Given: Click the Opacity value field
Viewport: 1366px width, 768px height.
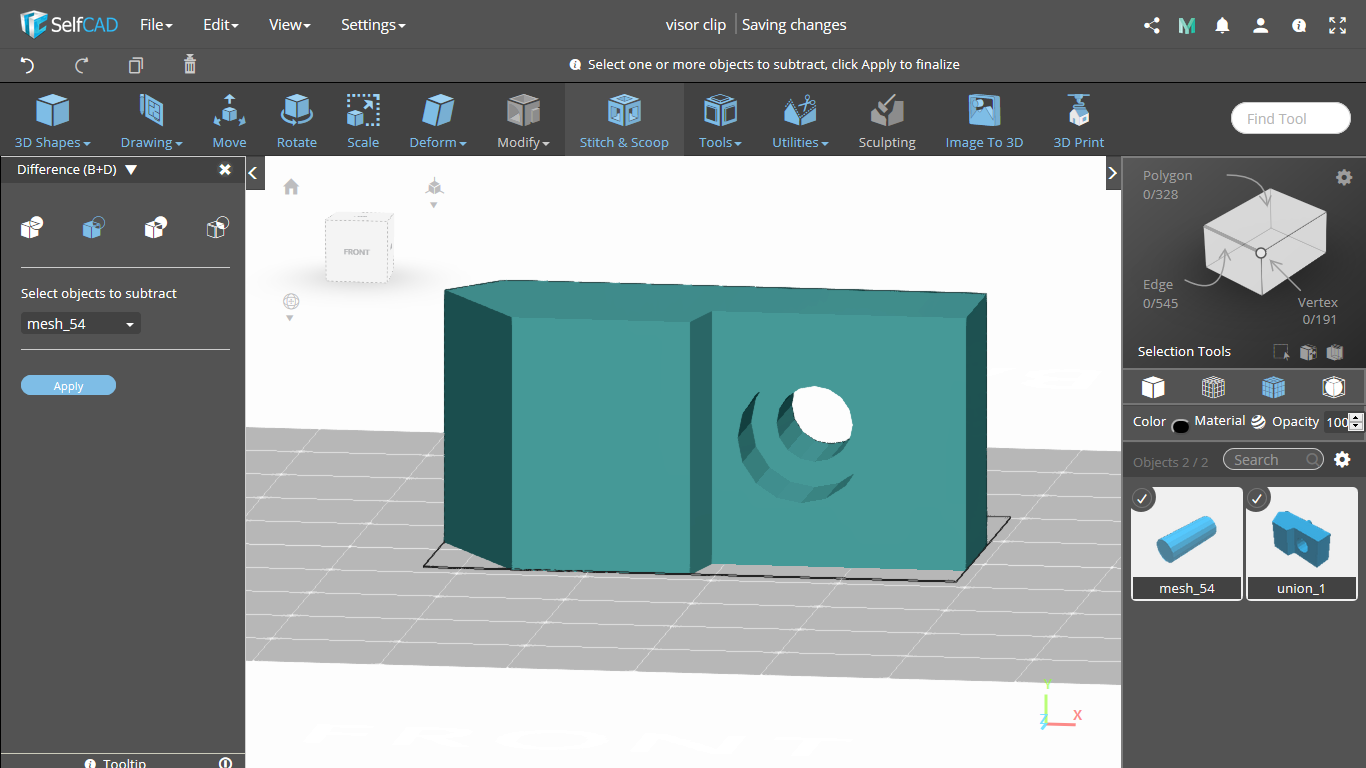Looking at the screenshot, I should pos(1336,423).
